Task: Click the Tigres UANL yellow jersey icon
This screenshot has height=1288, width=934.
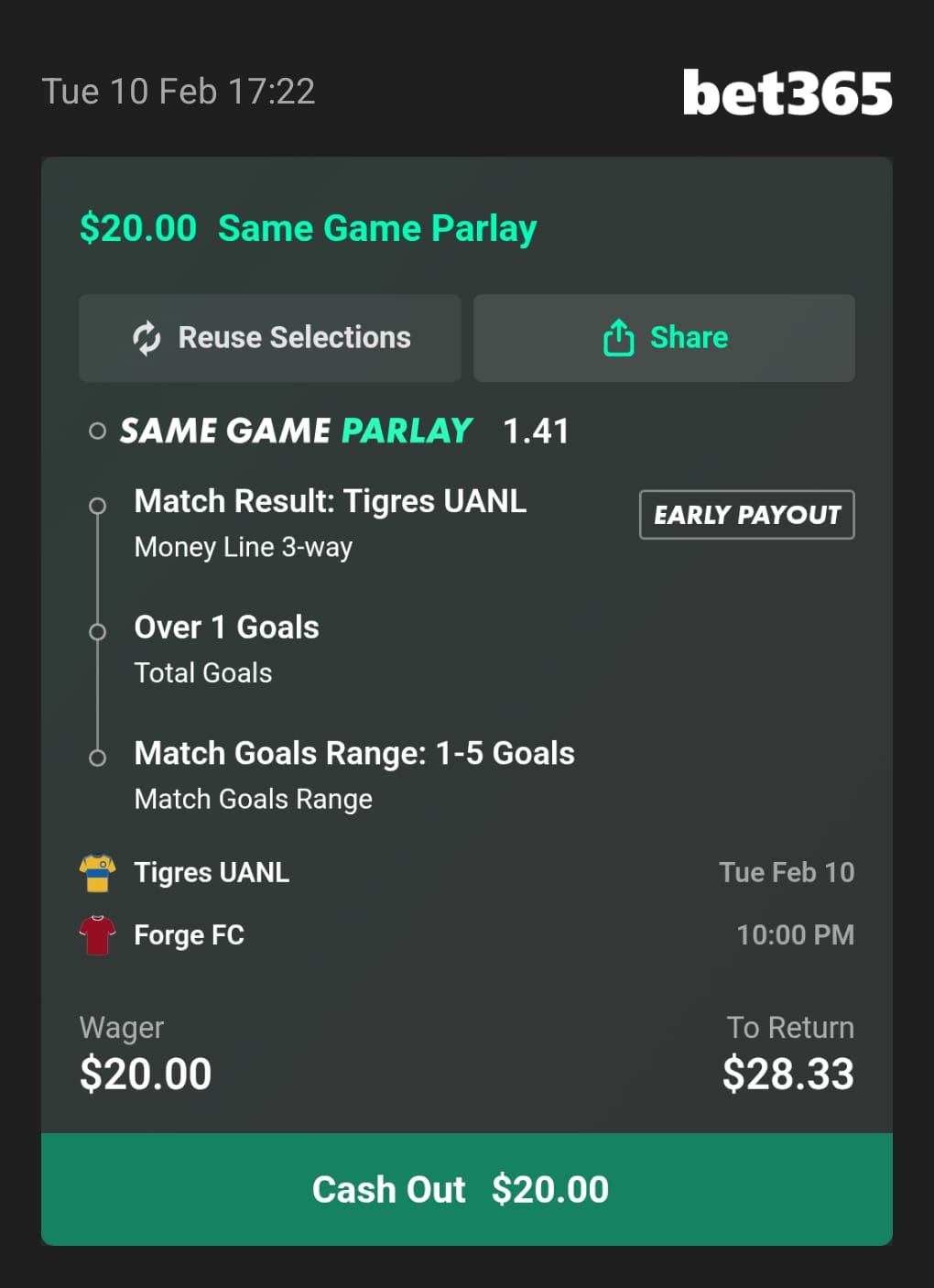Action: (x=97, y=873)
